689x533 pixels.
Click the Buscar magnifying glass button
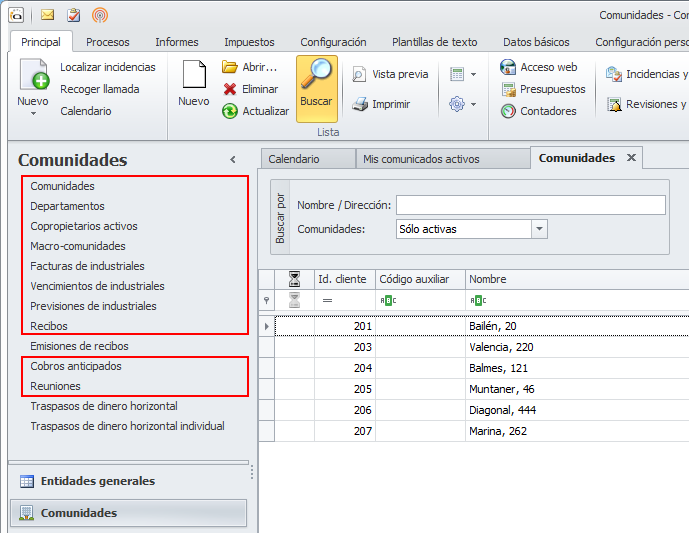(317, 88)
